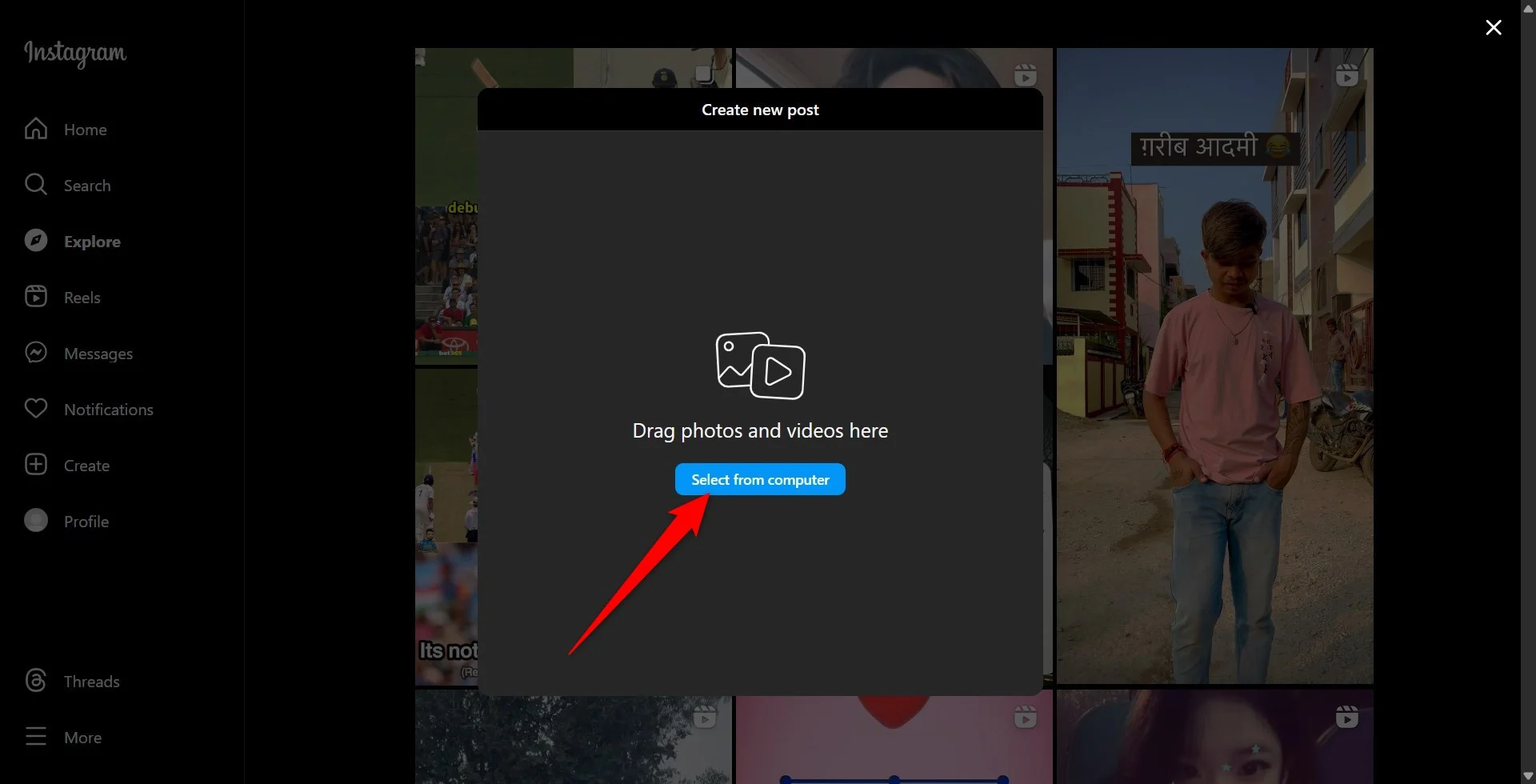Click the Explore compass icon
This screenshot has width=1536, height=784.
[x=36, y=241]
